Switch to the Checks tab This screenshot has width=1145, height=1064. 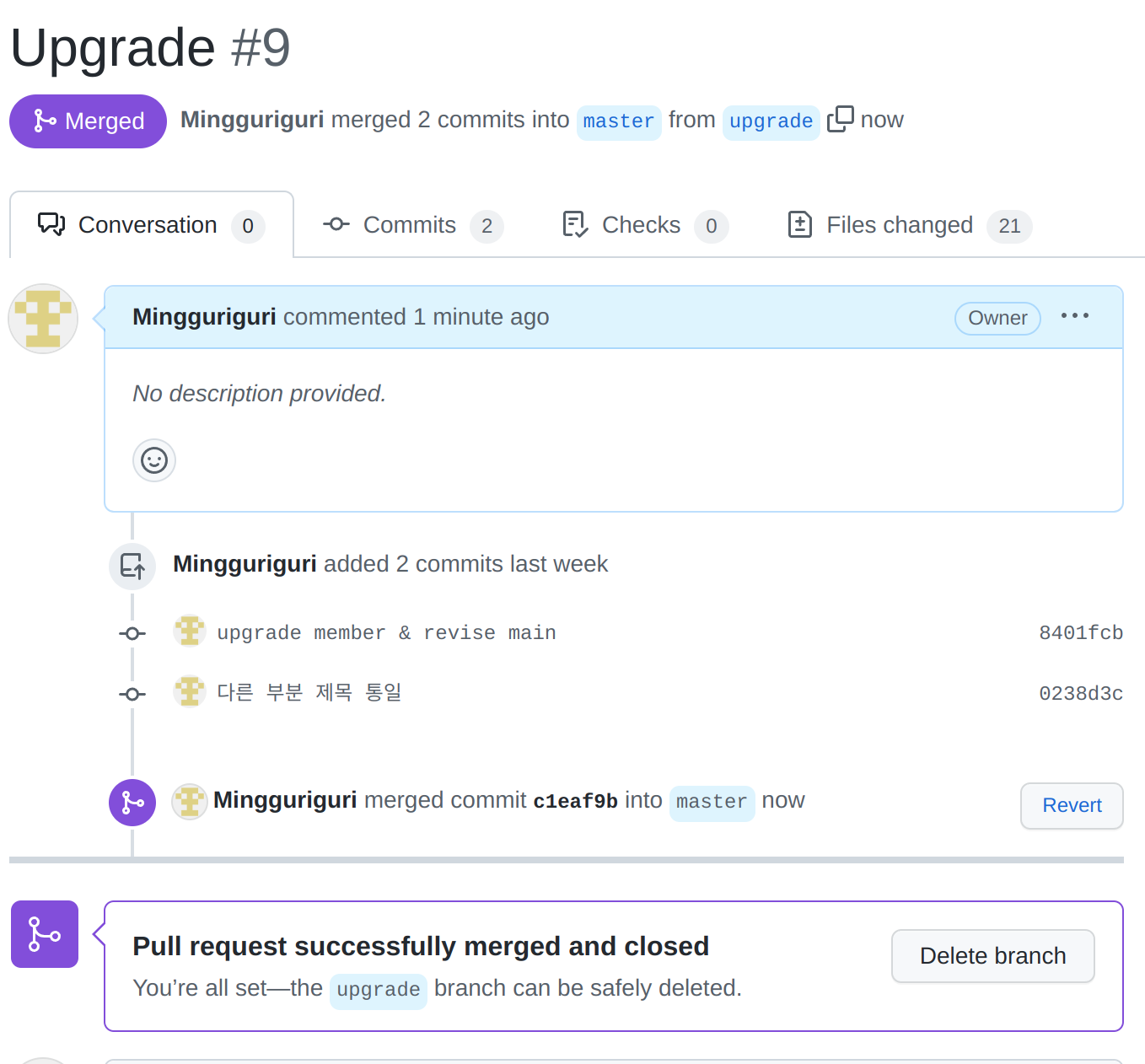[x=645, y=225]
